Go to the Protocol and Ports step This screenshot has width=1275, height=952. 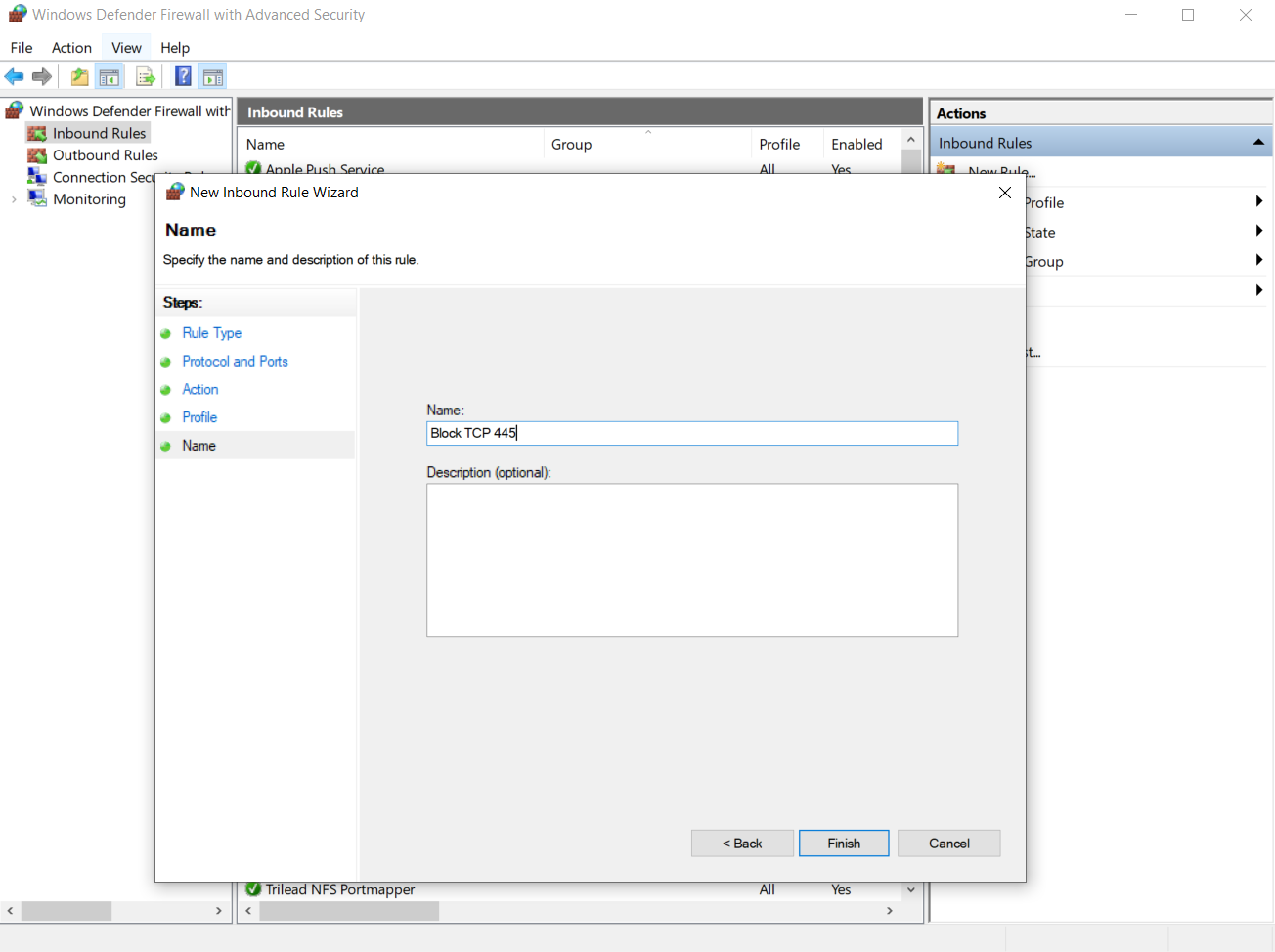235,362
